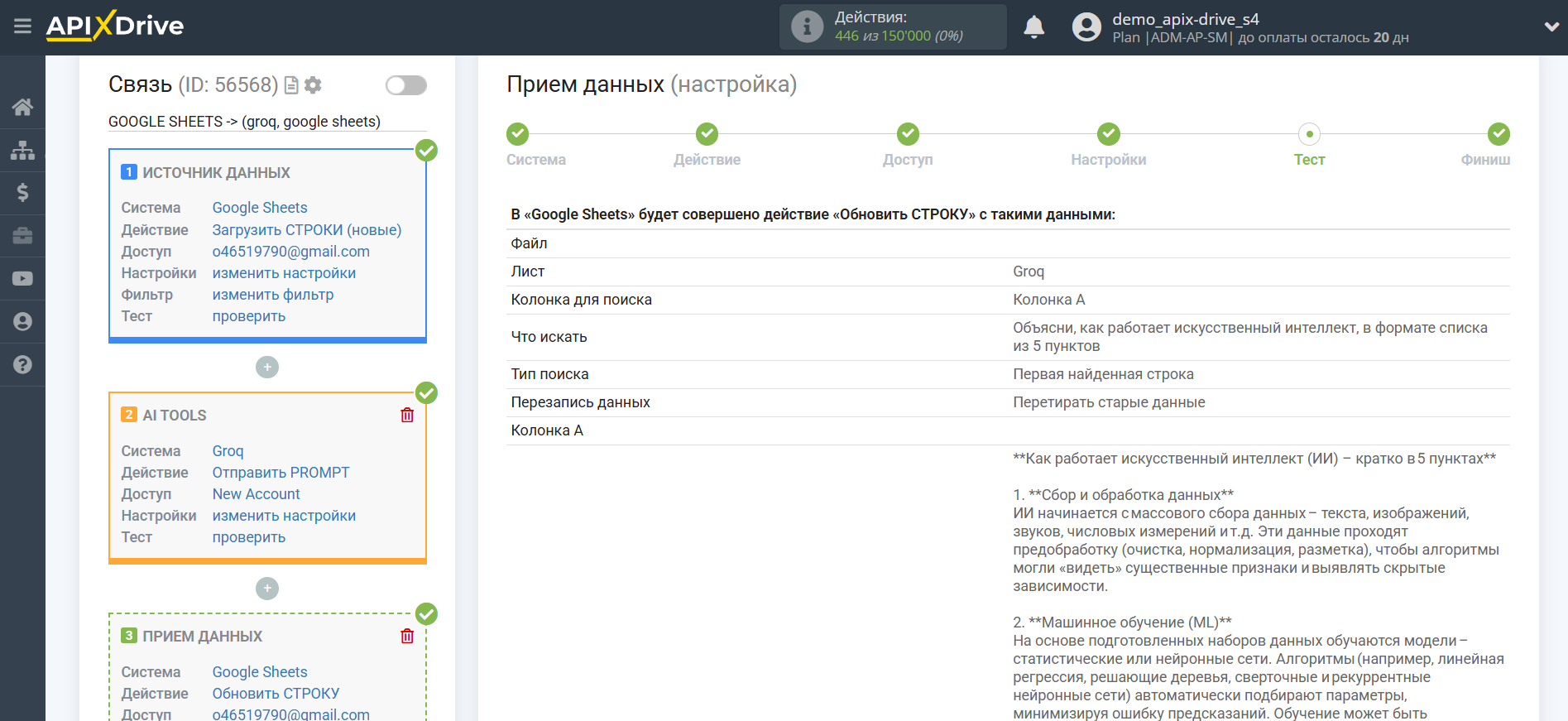The width and height of the screenshot is (1568, 721).
Task: Click the Файл row label
Action: point(530,243)
